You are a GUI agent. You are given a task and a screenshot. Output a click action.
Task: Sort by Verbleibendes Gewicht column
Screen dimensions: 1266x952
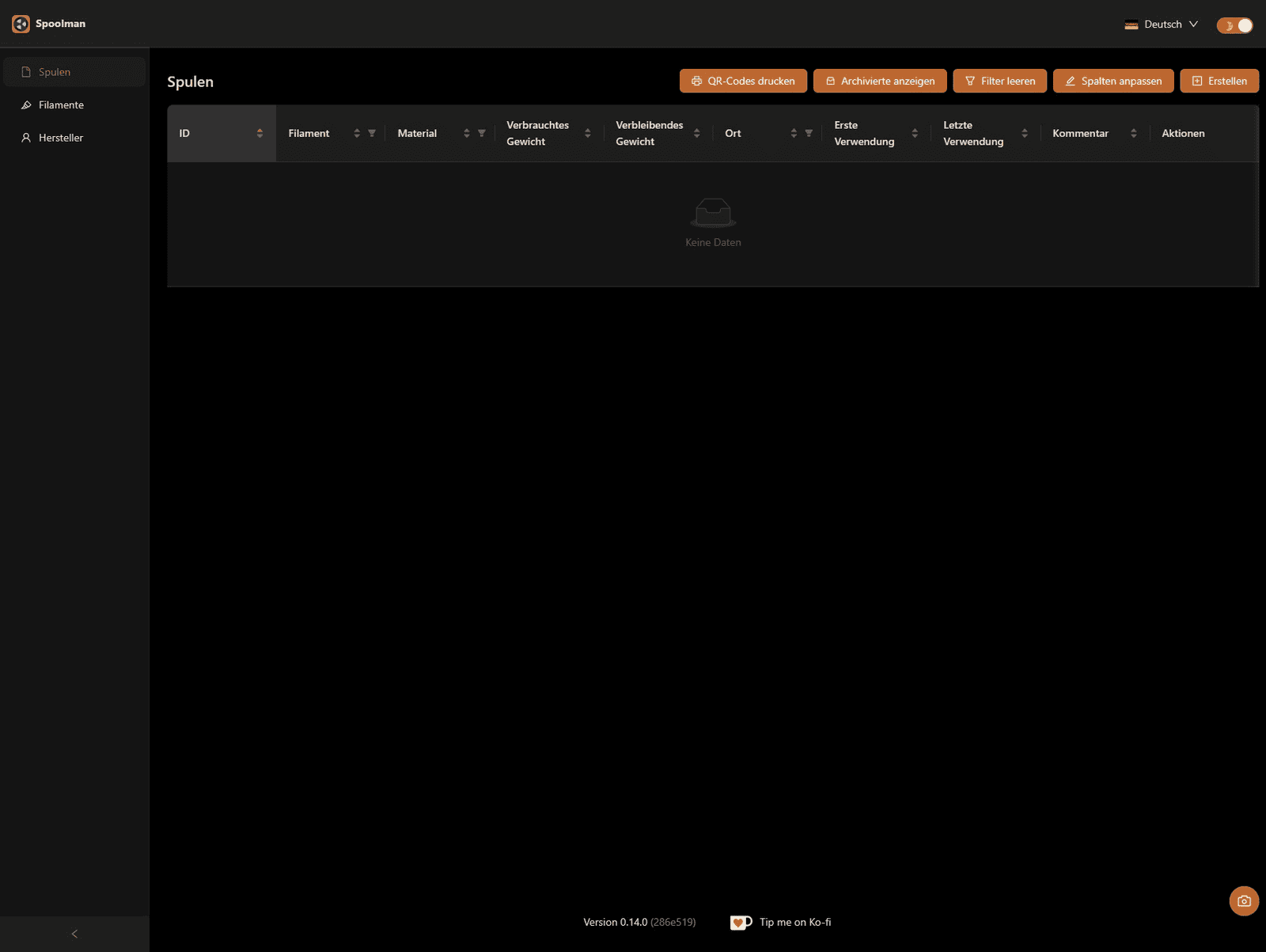696,133
